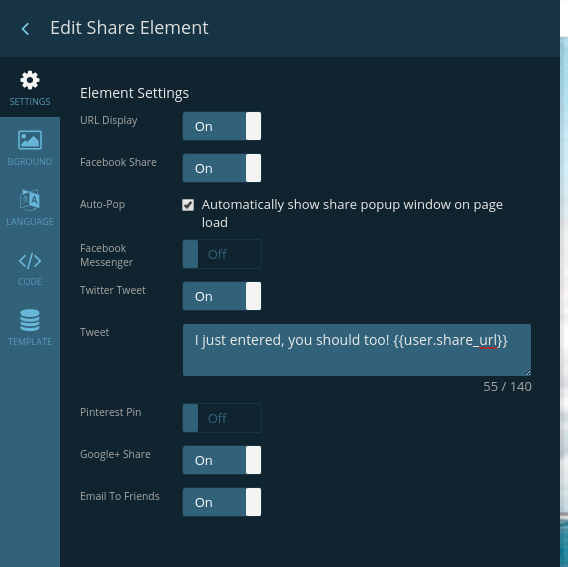Enable the Facebook Messenger switch
This screenshot has height=567, width=568.
tap(222, 254)
